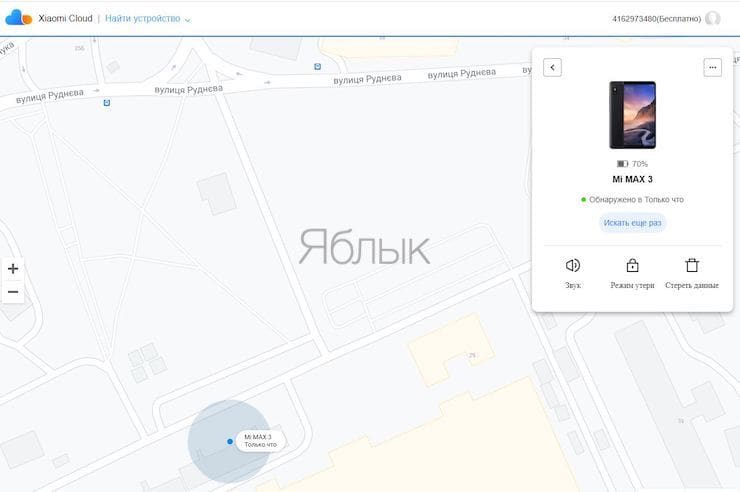Expand the Найти устройство dropdown
Screen dimensions: 740x492
[x=147, y=19]
